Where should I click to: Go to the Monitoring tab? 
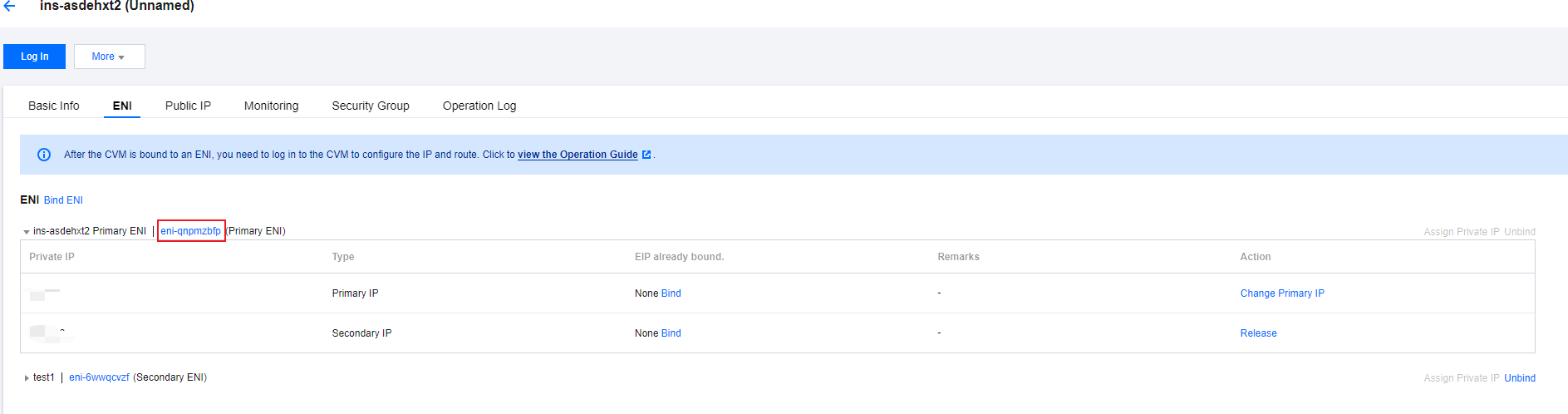click(271, 106)
